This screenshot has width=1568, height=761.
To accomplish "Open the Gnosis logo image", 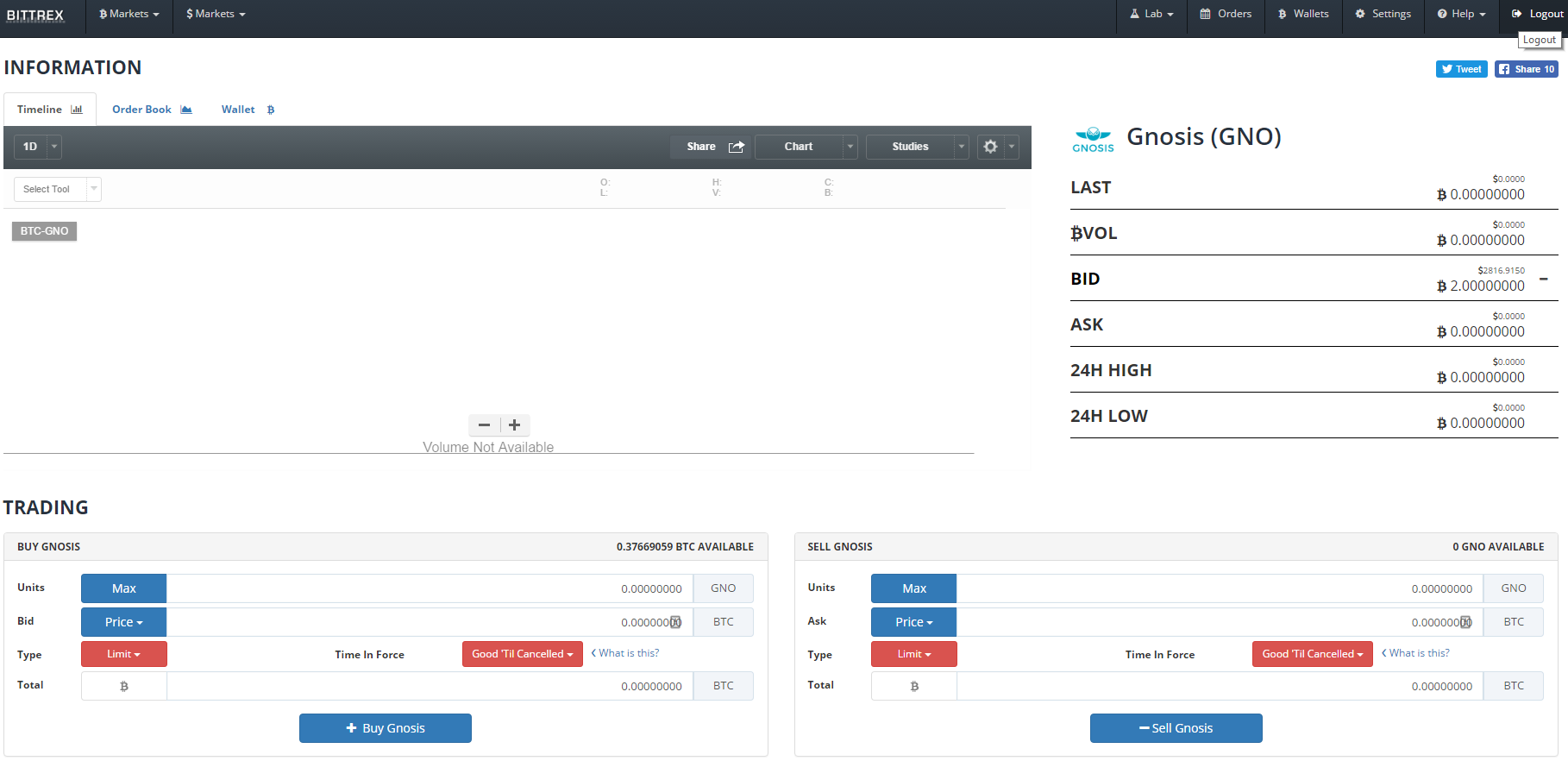I will pos(1093,140).
